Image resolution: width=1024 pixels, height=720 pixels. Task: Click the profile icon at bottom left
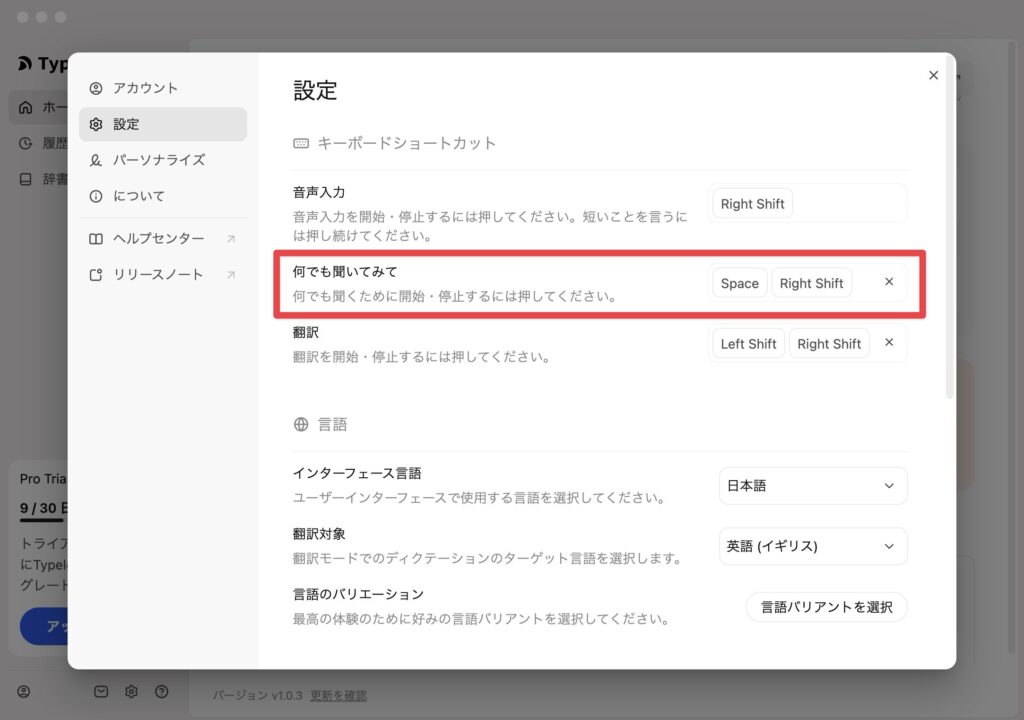[24, 691]
